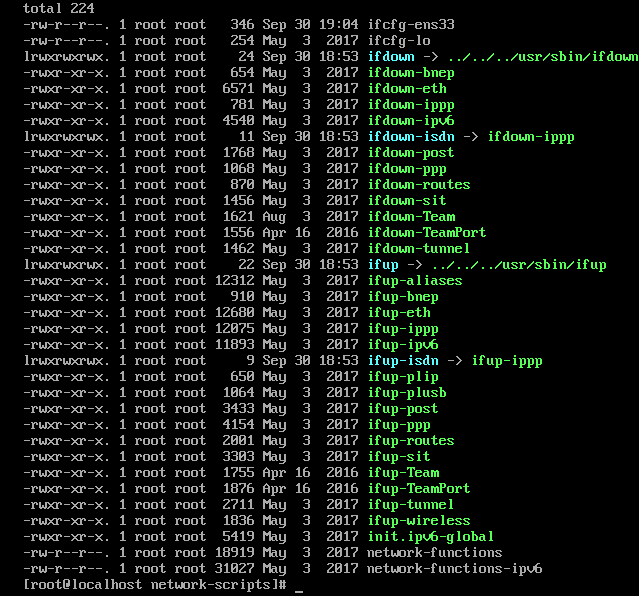Select the ifup-wireless filename

tap(419, 521)
